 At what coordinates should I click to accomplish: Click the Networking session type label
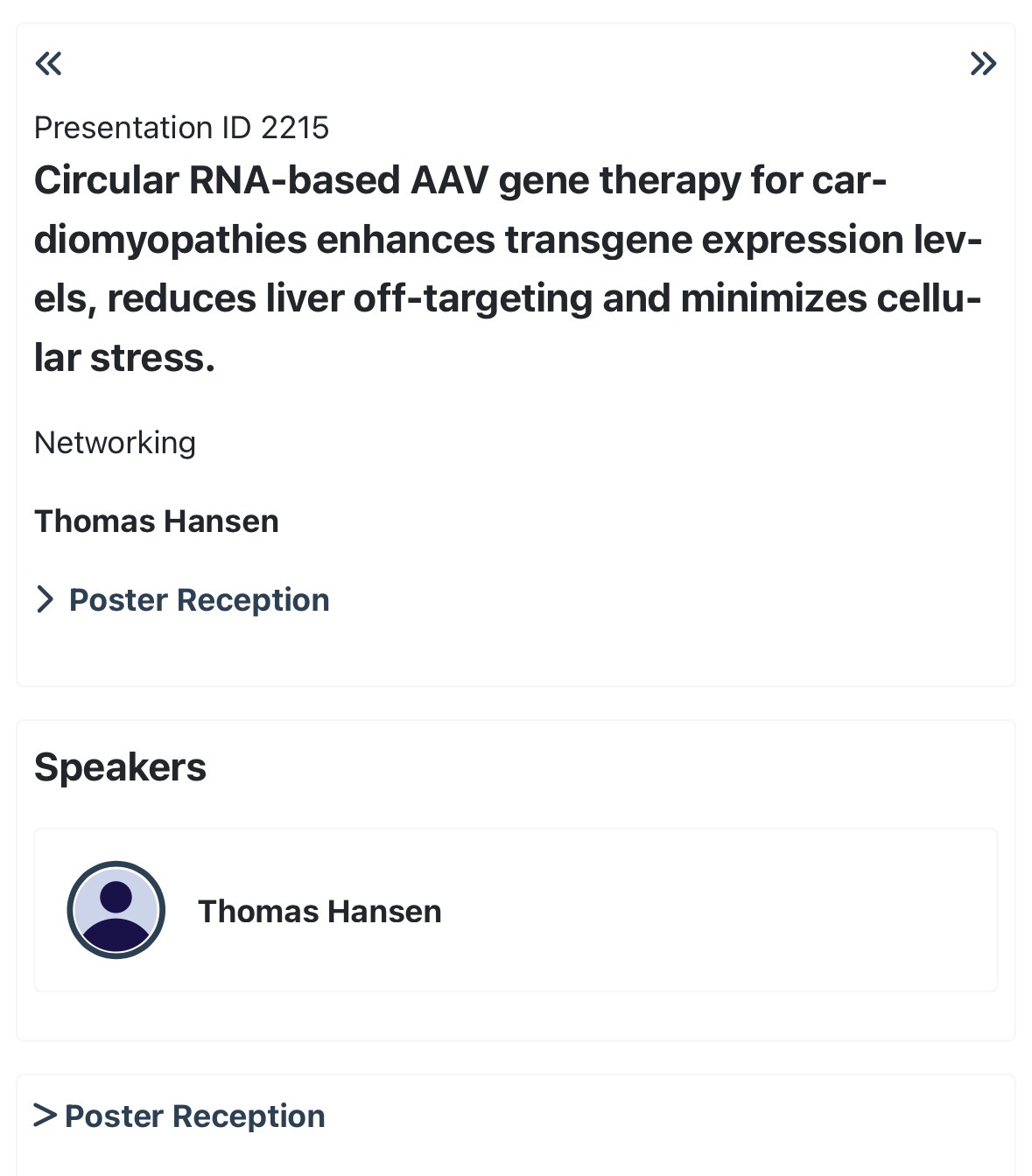pos(115,443)
